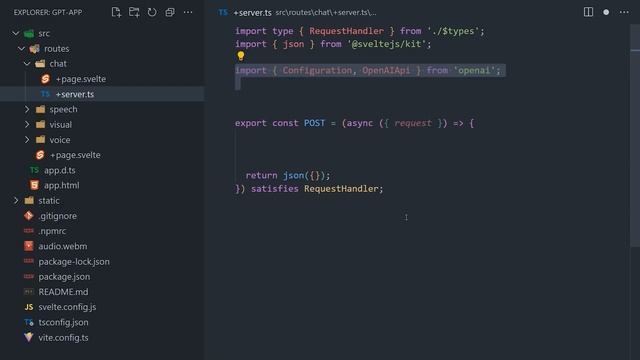Open package.json file
640x360 pixels.
click(64, 277)
